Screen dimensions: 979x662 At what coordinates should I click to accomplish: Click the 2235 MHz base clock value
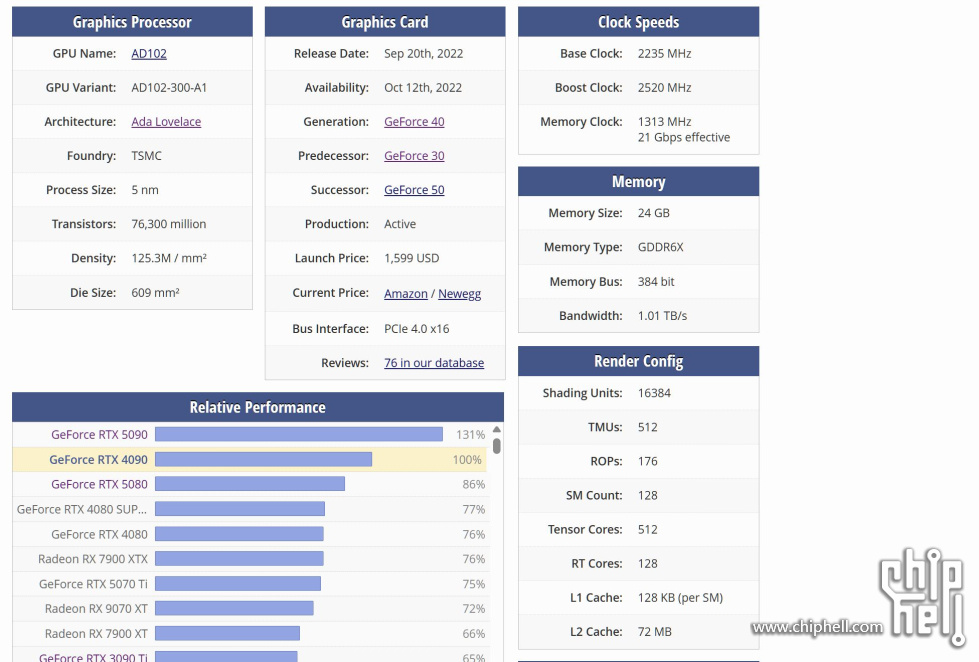[664, 54]
